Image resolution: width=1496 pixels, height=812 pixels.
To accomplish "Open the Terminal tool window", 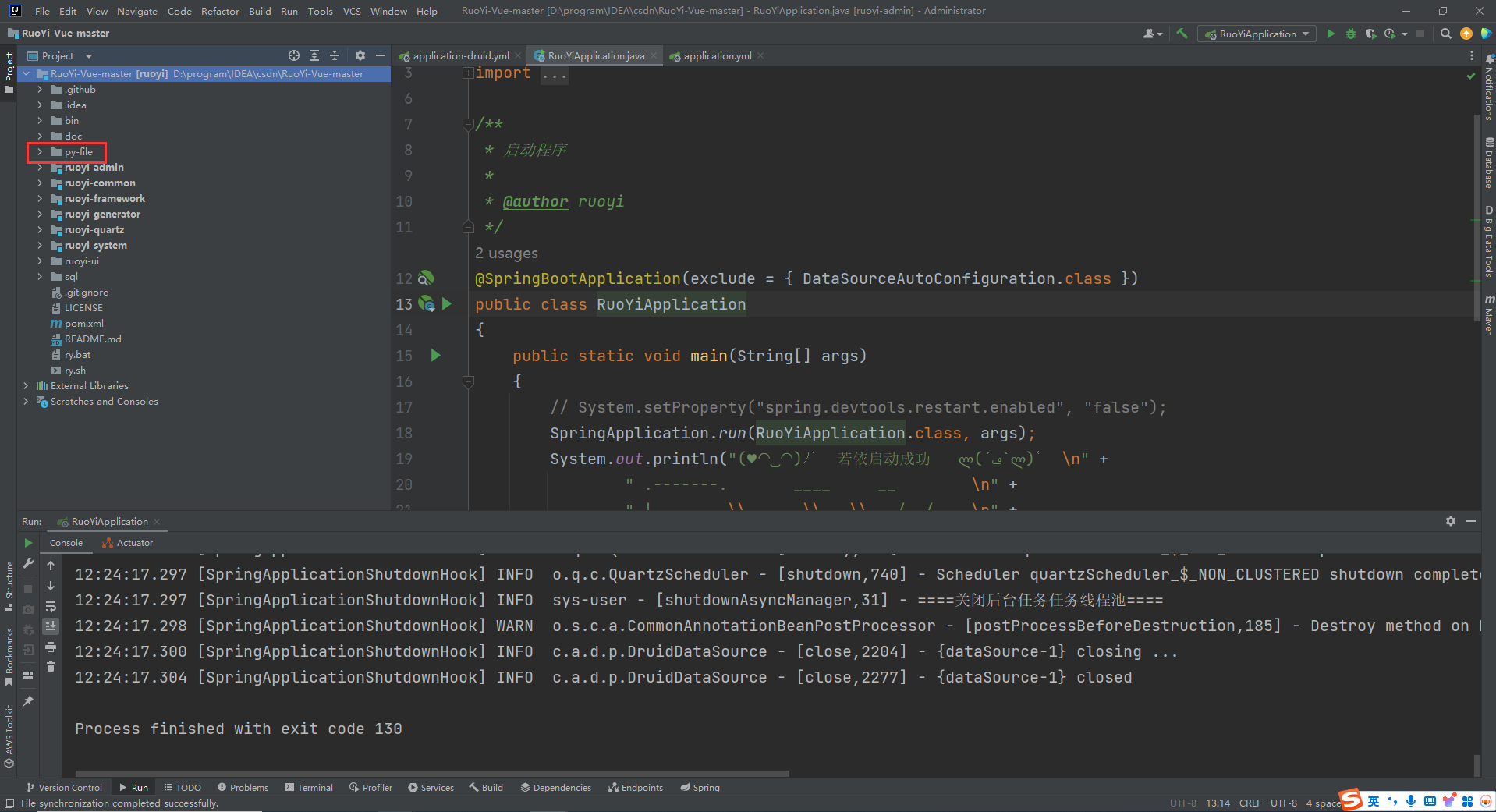I will 310,788.
